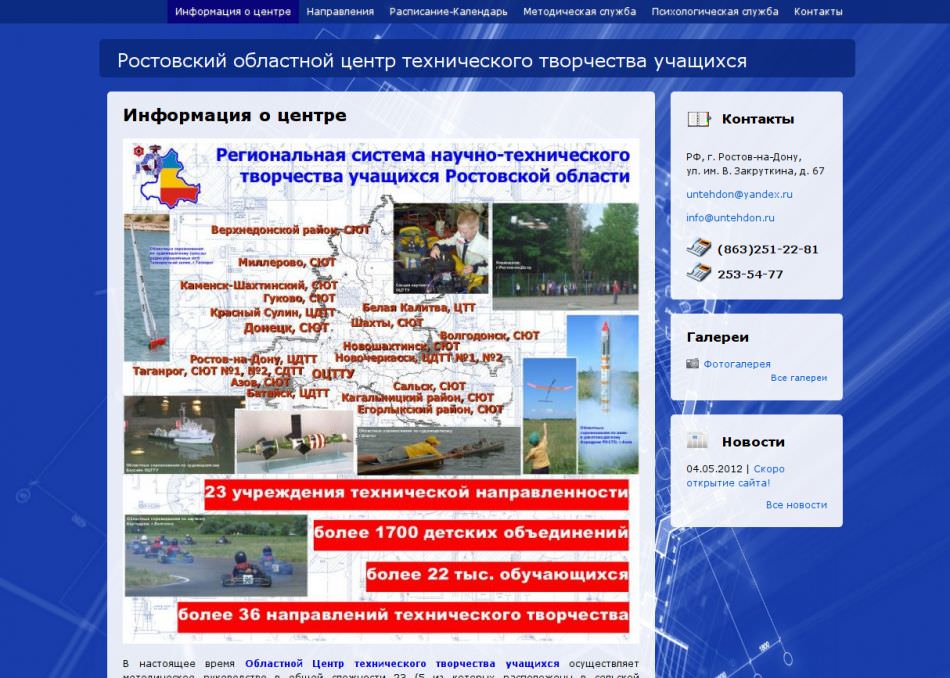Click the untehdon@yandex.ru email link

(739, 194)
